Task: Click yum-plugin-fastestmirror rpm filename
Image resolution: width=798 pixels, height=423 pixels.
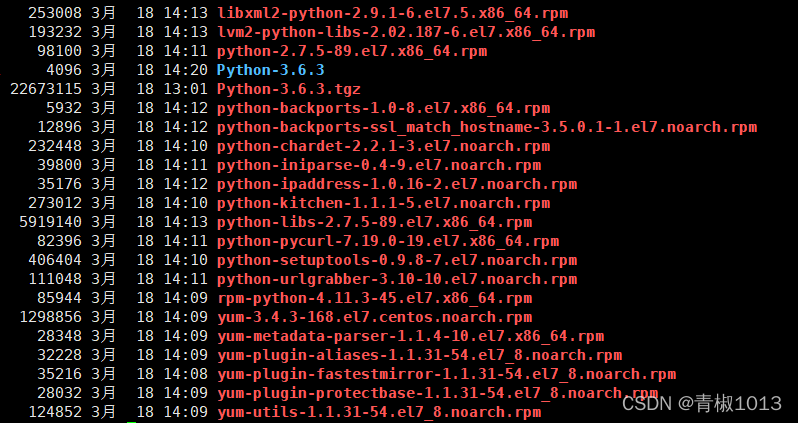Action: click(x=447, y=375)
